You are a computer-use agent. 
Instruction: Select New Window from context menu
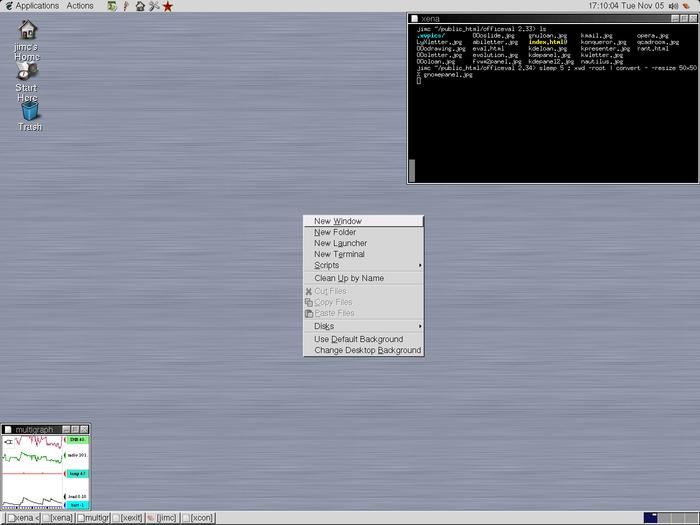click(x=338, y=221)
